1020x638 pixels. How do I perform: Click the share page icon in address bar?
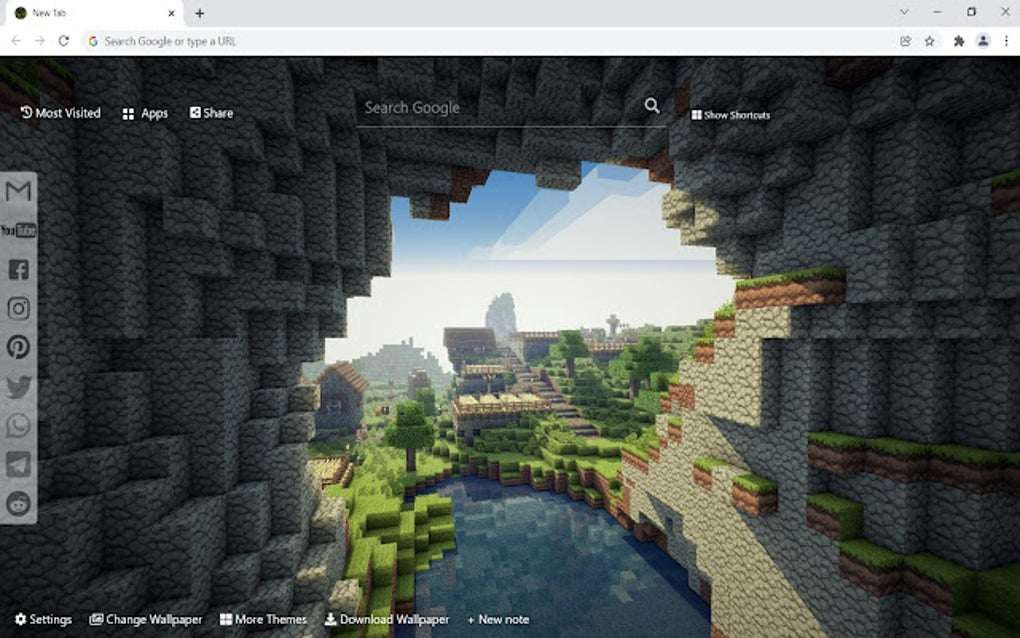pyautogui.click(x=906, y=41)
